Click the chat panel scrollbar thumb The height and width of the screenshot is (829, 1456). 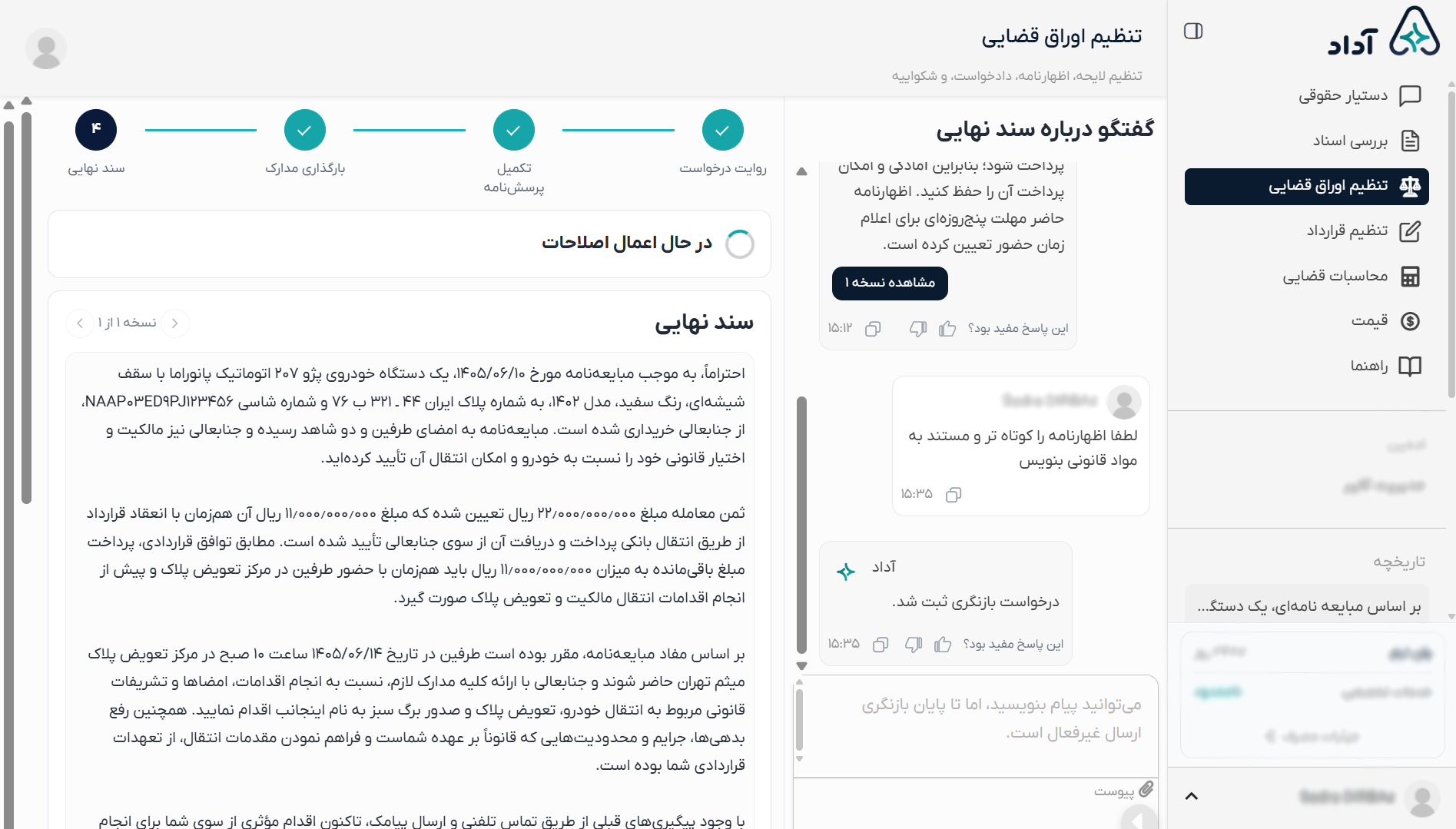point(801,525)
